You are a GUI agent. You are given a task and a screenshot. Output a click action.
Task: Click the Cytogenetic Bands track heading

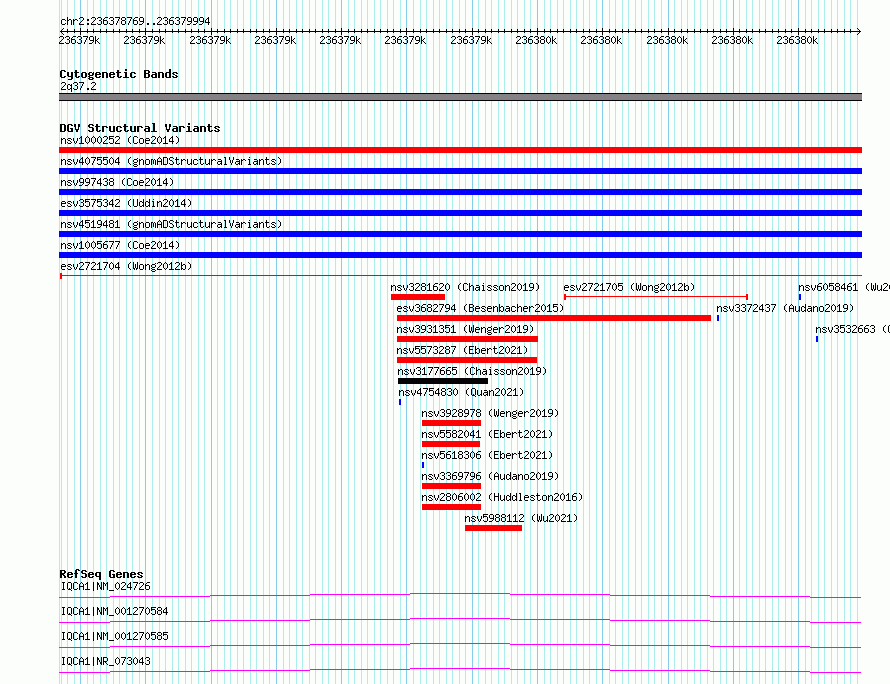point(119,74)
